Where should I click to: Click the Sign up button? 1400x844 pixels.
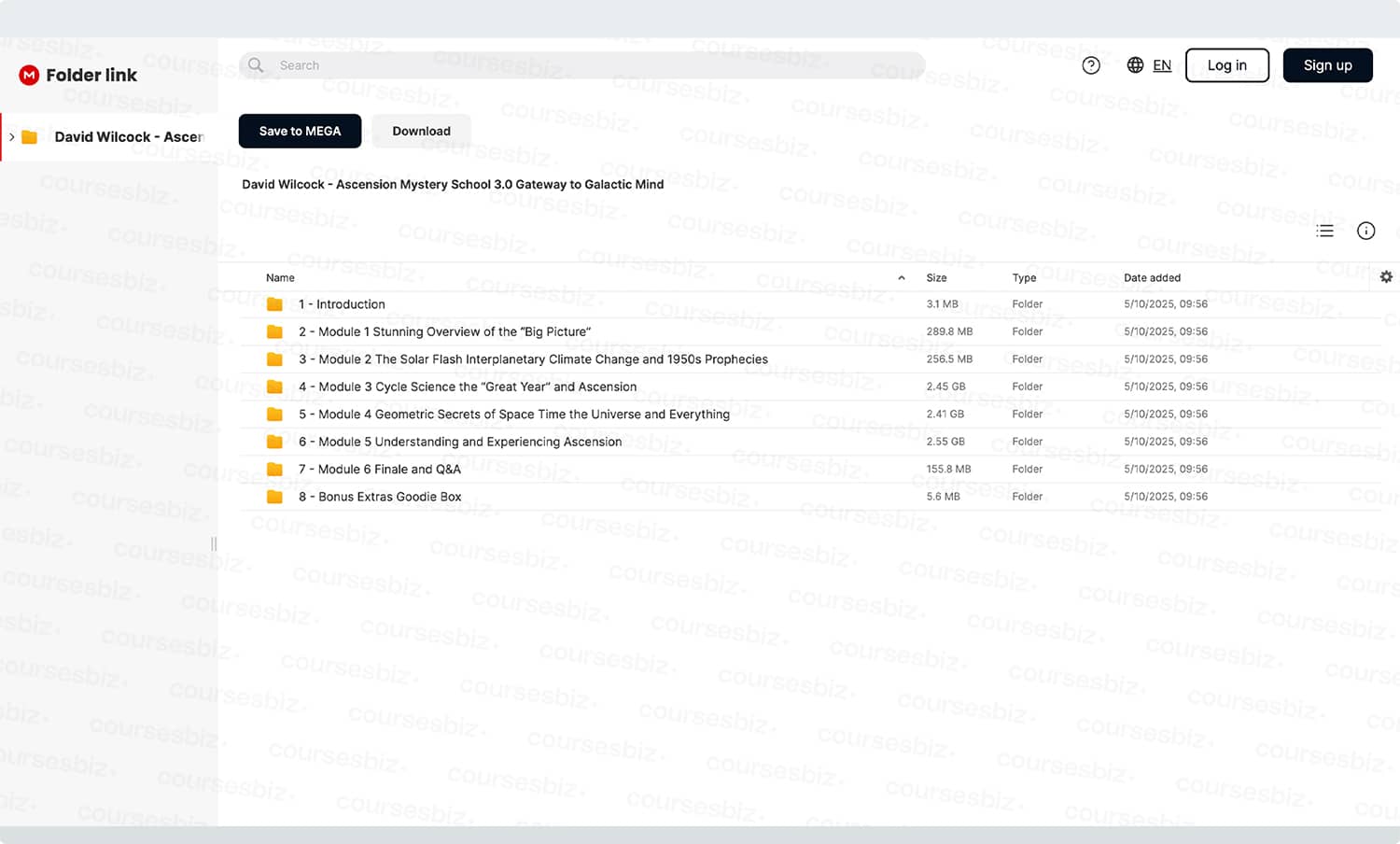[1328, 65]
